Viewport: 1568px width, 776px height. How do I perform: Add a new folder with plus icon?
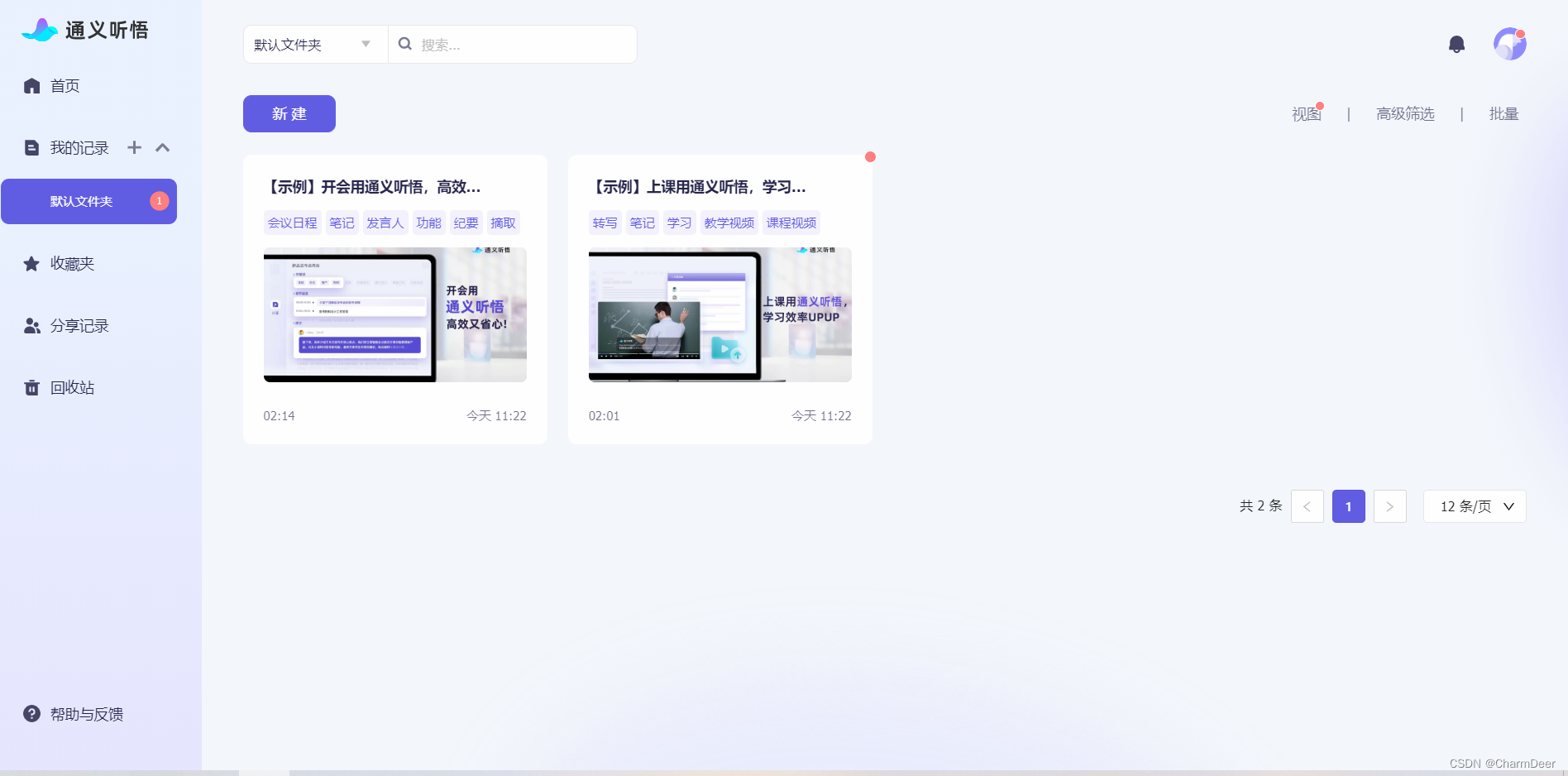click(x=134, y=147)
